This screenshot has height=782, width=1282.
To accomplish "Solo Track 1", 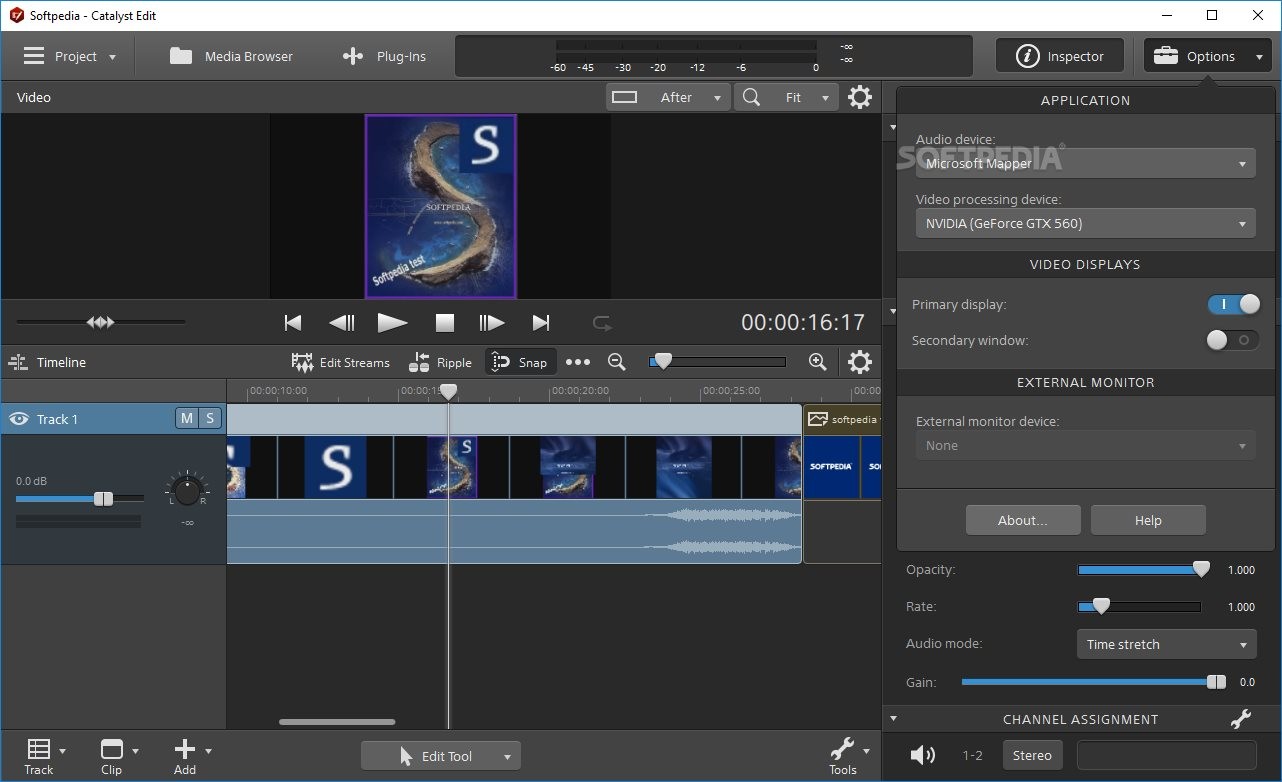I will click(210, 418).
